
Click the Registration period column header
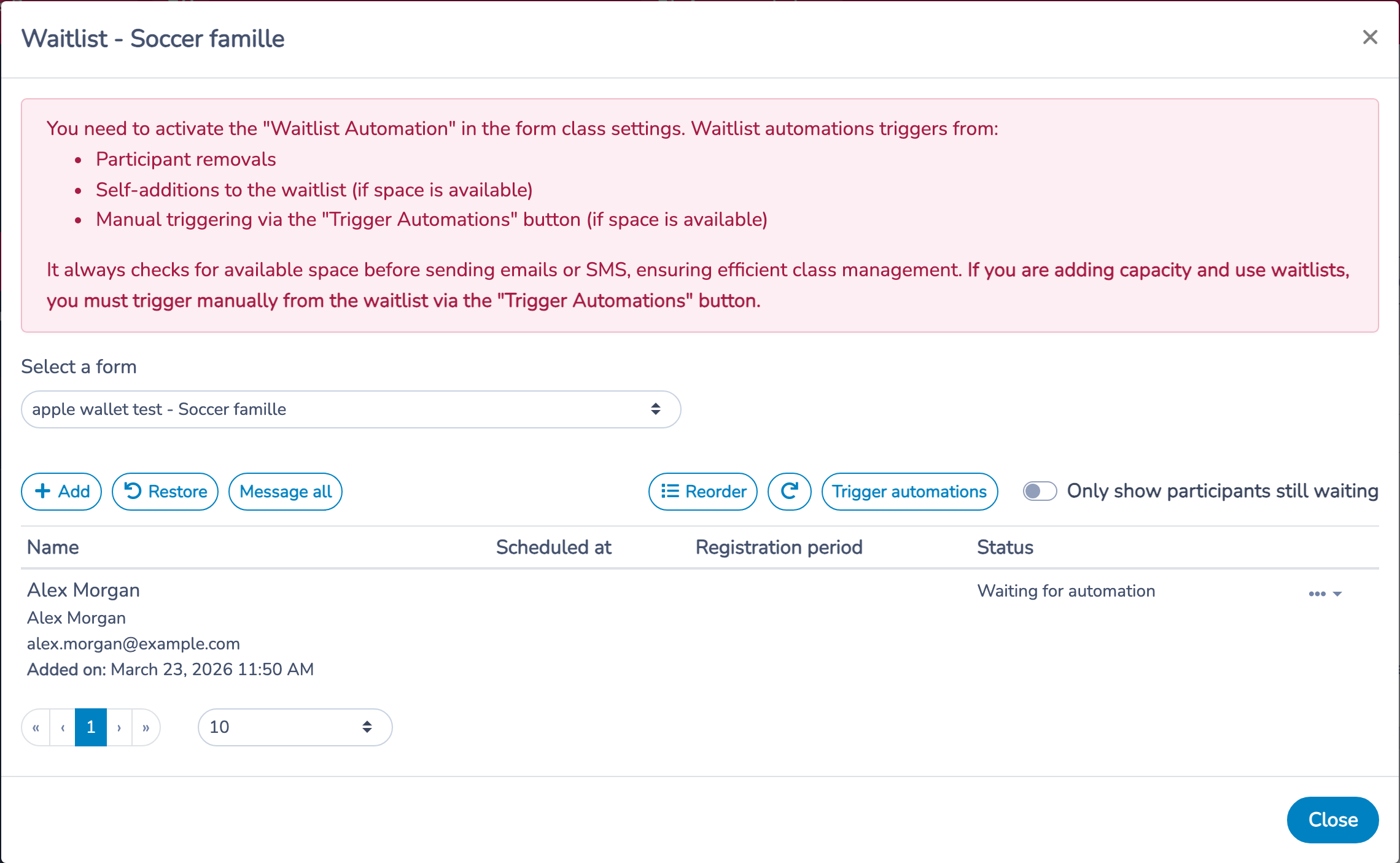779,548
